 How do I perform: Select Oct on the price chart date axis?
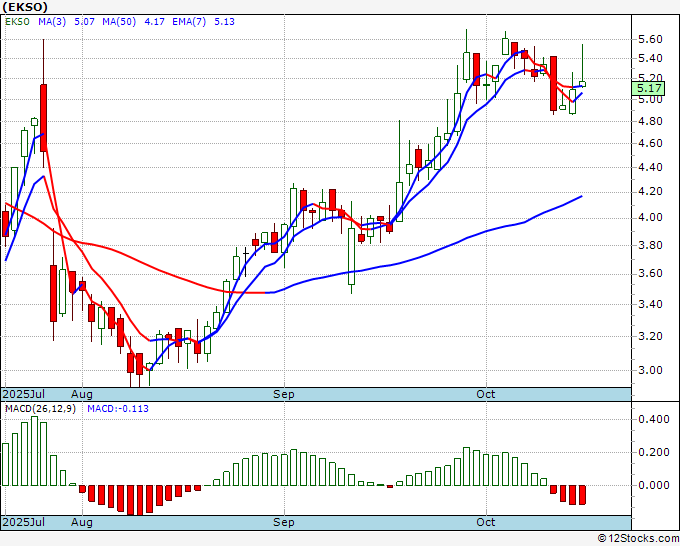tap(486, 394)
